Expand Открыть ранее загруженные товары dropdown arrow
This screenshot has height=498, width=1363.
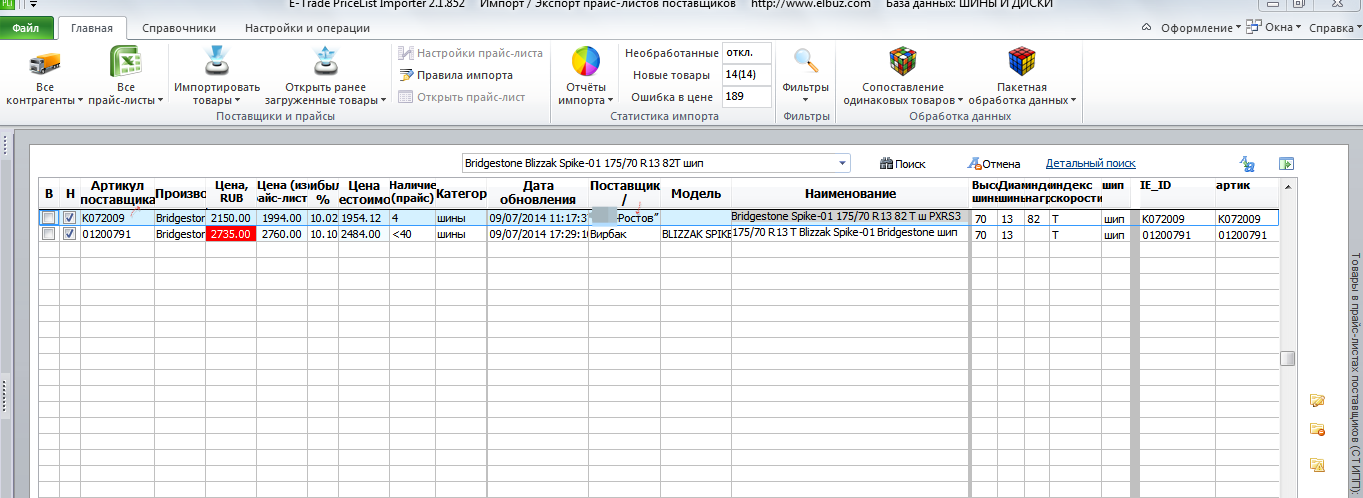[x=384, y=101]
